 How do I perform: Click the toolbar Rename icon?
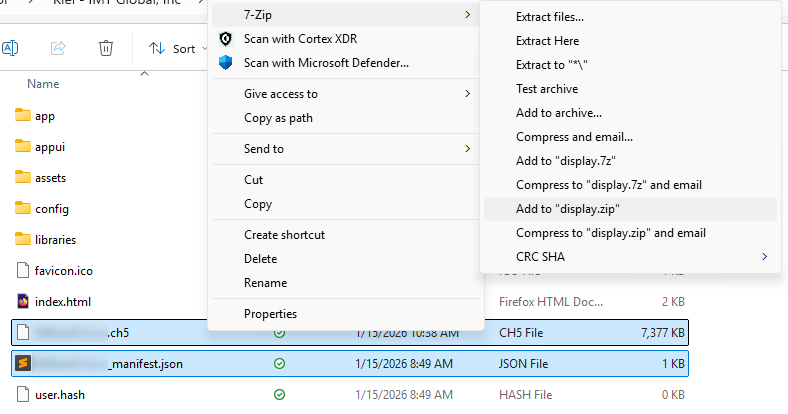[11, 48]
